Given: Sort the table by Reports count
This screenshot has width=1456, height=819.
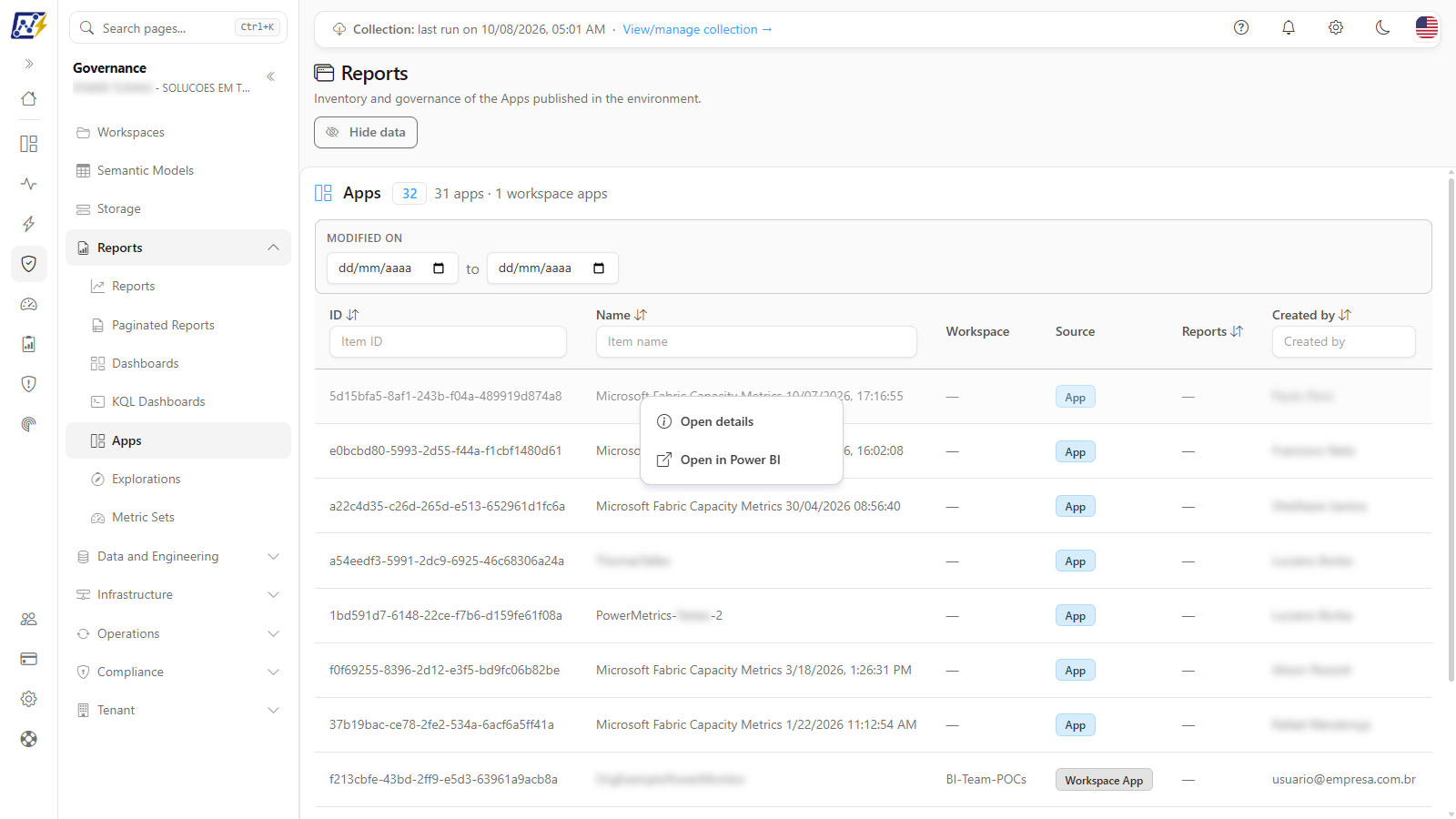Looking at the screenshot, I should (1212, 331).
